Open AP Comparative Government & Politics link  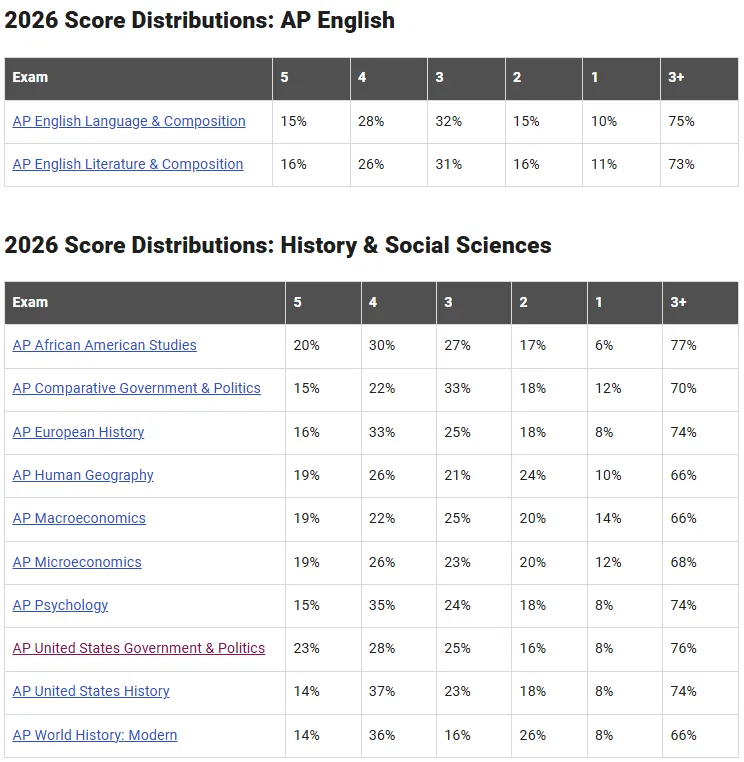pyautogui.click(x=137, y=388)
